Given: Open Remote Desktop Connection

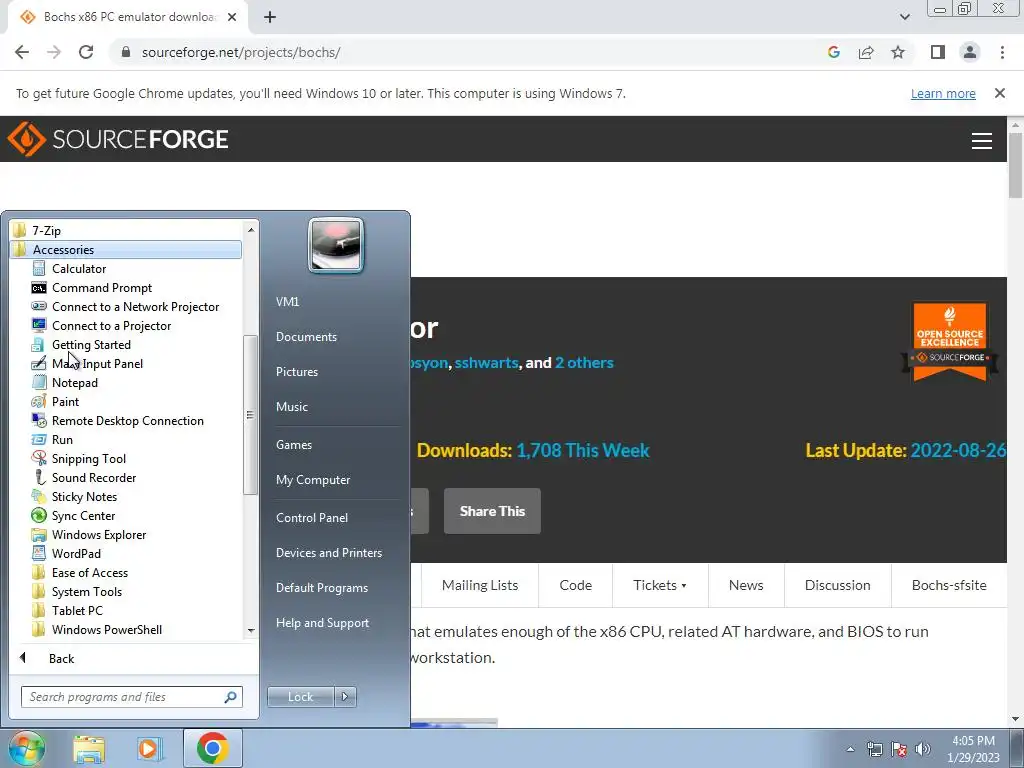Looking at the screenshot, I should (127, 420).
